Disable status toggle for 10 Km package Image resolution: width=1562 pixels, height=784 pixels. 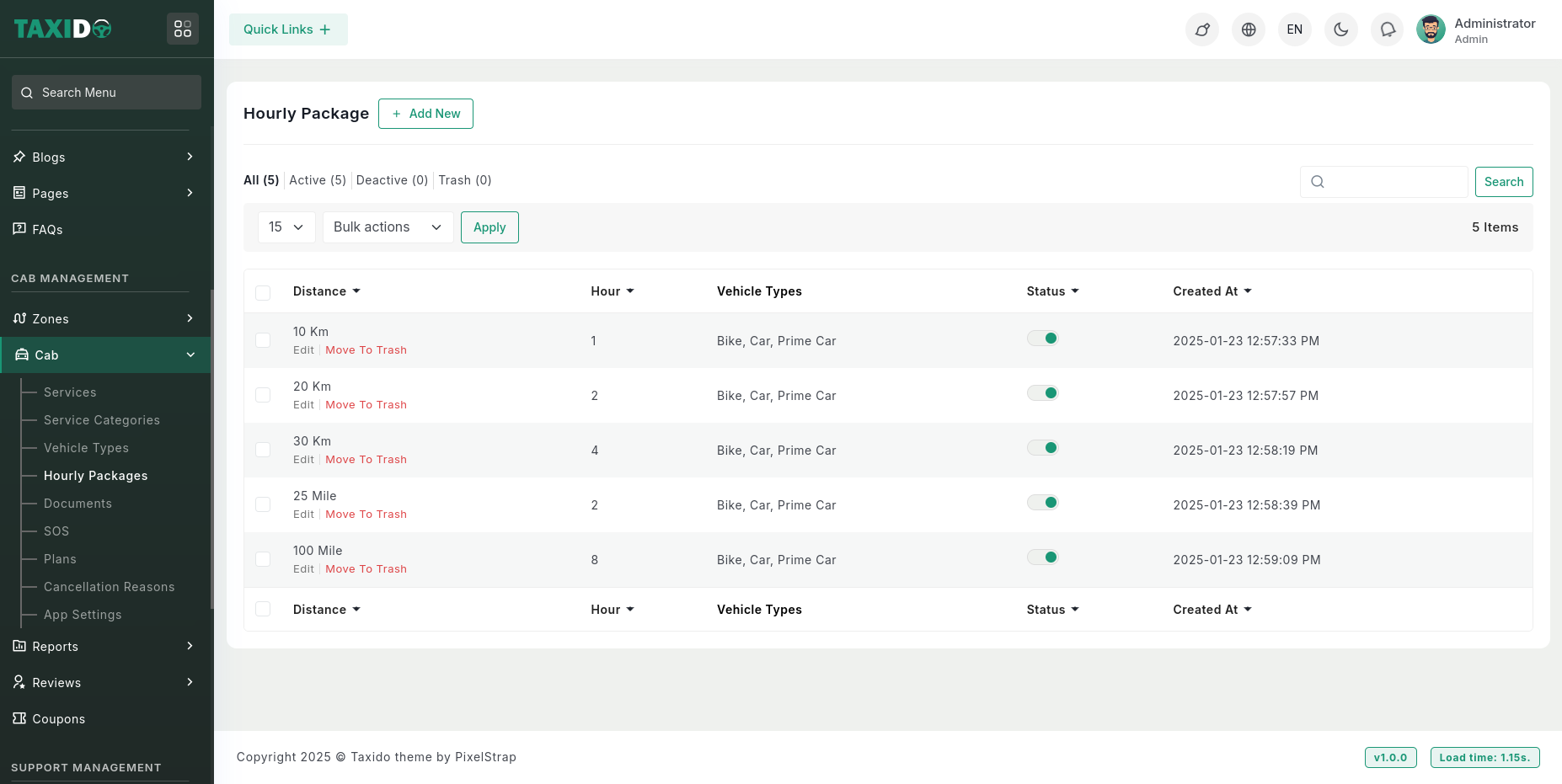[1042, 339]
